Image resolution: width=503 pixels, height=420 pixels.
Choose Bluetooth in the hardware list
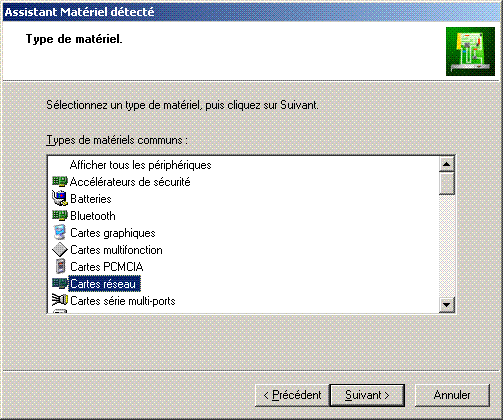tap(93, 216)
